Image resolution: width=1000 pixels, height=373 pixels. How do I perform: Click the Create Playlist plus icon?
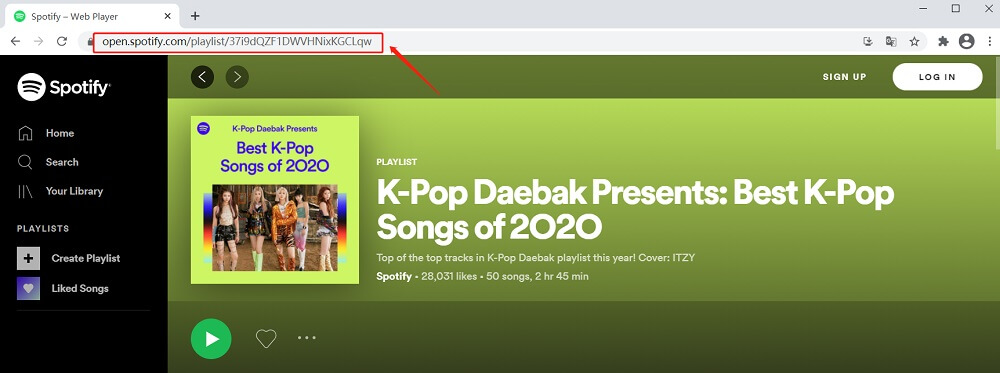pyautogui.click(x=28, y=258)
